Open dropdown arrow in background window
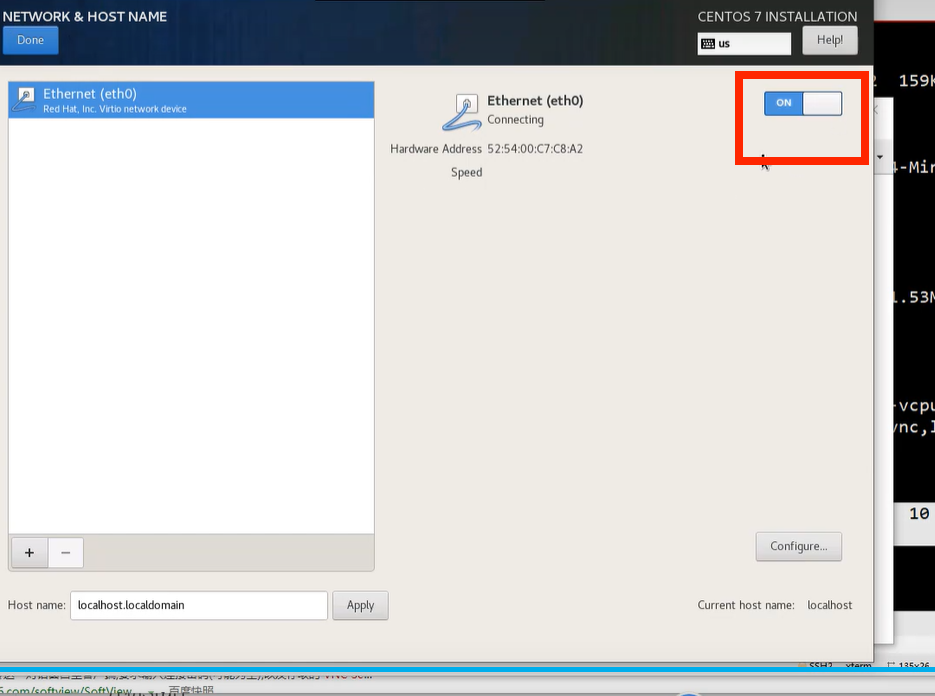Viewport: 935px width, 696px height. point(880,157)
